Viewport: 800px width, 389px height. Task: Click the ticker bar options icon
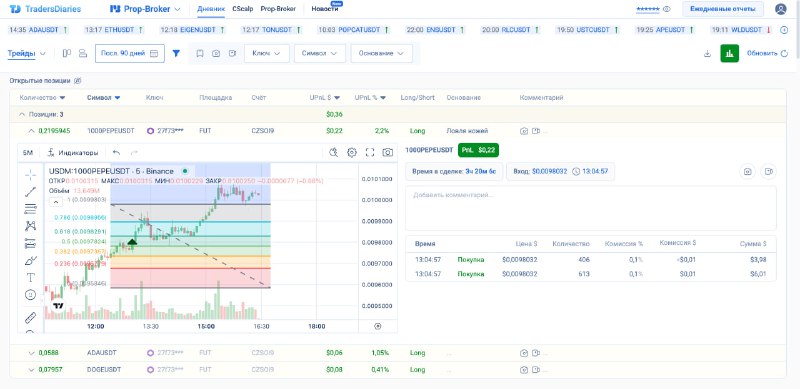784,30
